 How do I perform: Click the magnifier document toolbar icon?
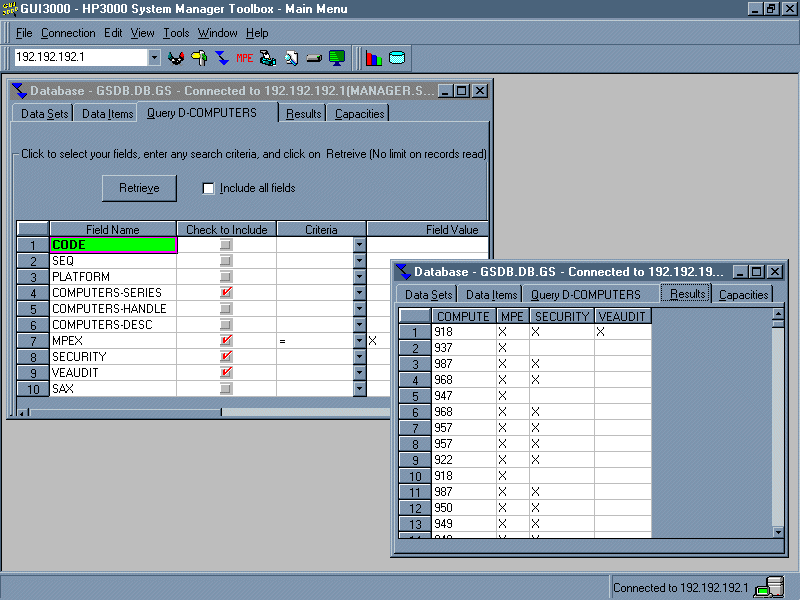(x=291, y=58)
